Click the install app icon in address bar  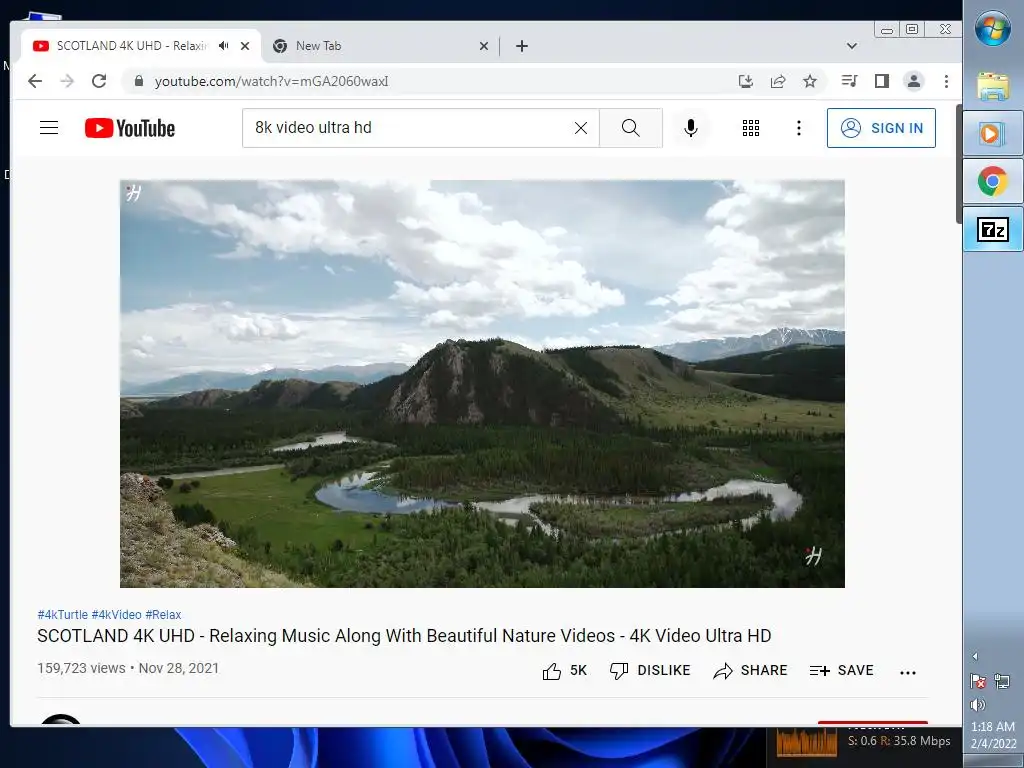tap(745, 81)
